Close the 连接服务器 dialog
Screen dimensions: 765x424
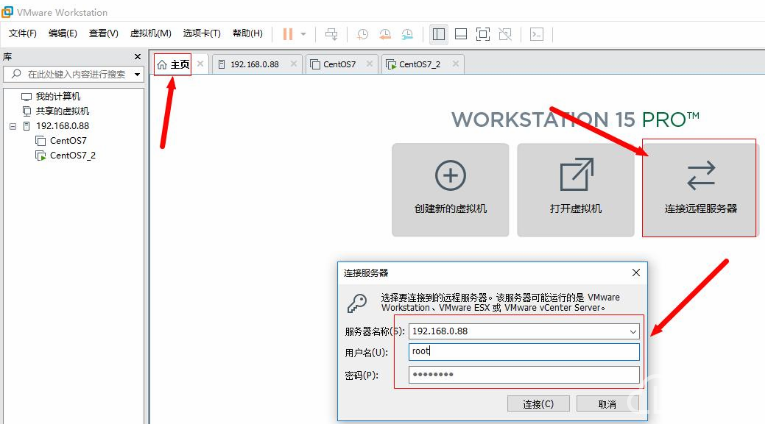(636, 273)
